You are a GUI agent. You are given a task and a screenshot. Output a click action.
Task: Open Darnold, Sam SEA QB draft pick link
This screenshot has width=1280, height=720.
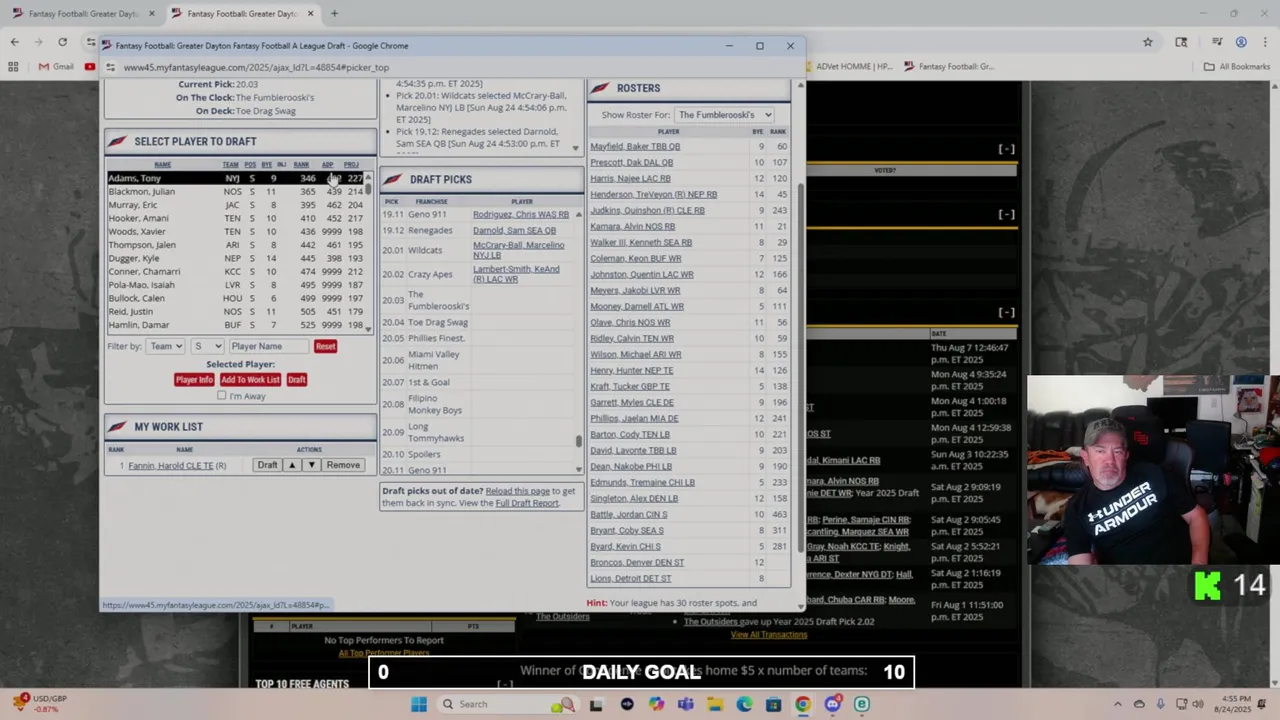(514, 230)
